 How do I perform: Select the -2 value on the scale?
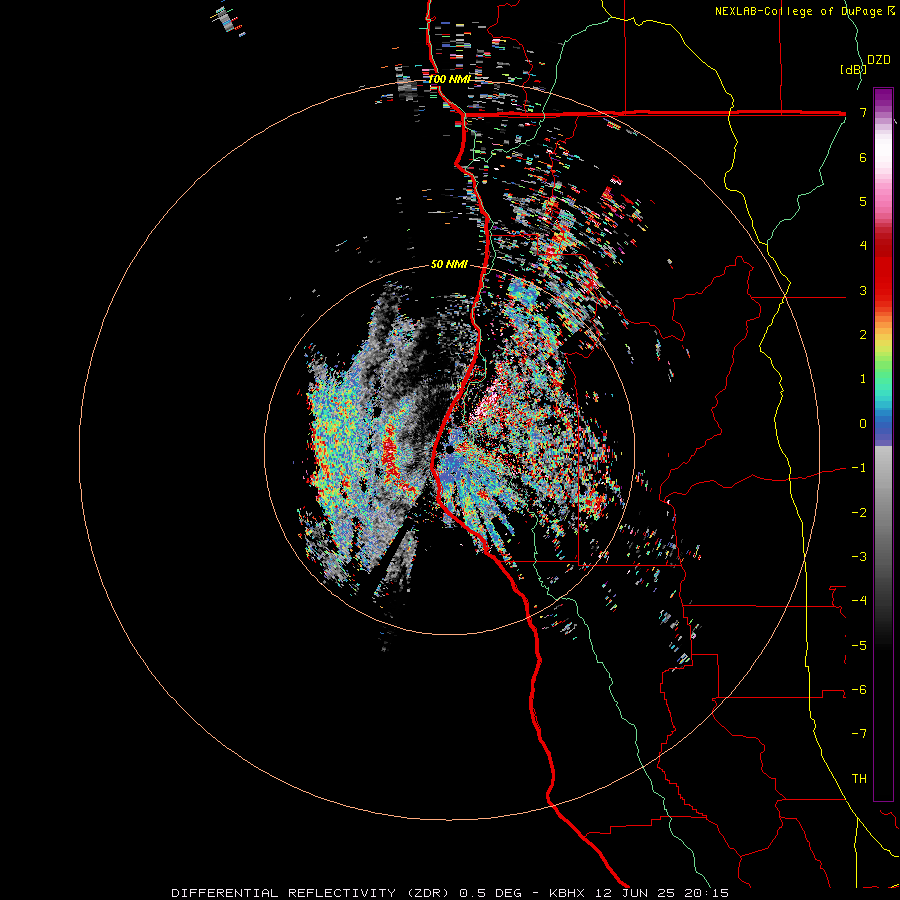point(859,513)
